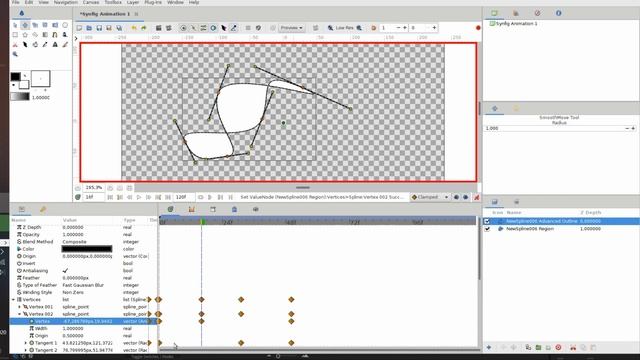Click the New file toolbar icon
The height and width of the screenshot is (360, 640).
click(79, 28)
